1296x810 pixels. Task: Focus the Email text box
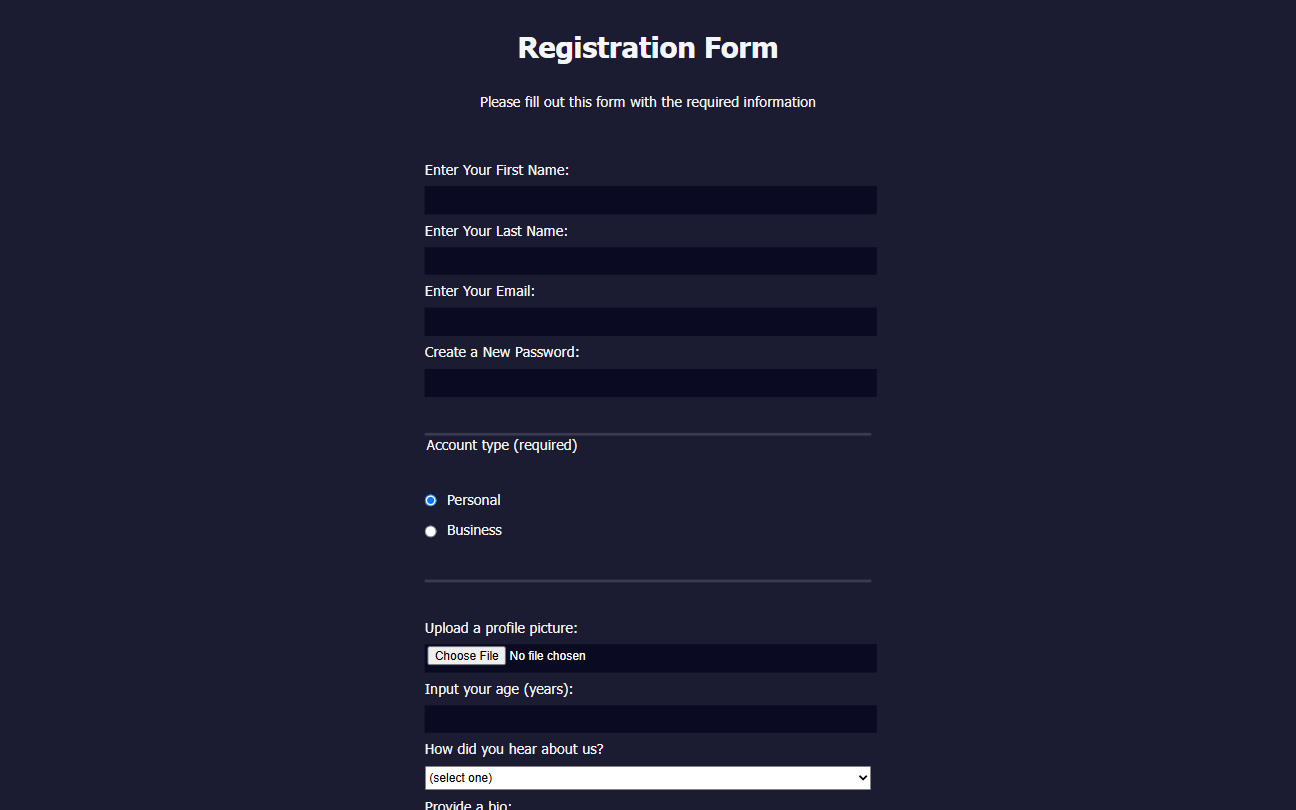point(650,322)
